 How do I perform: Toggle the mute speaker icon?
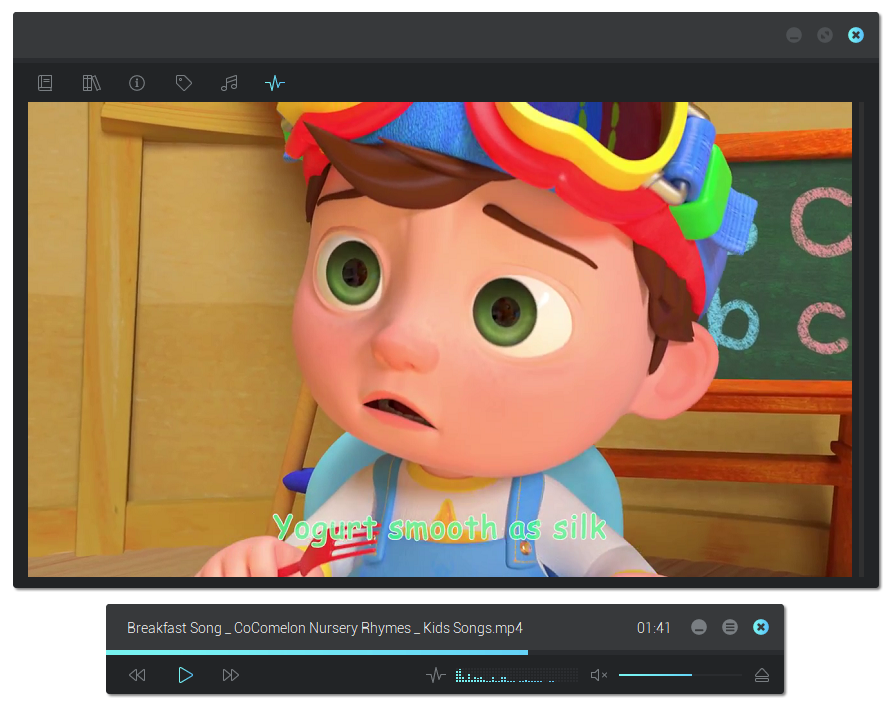(x=598, y=676)
